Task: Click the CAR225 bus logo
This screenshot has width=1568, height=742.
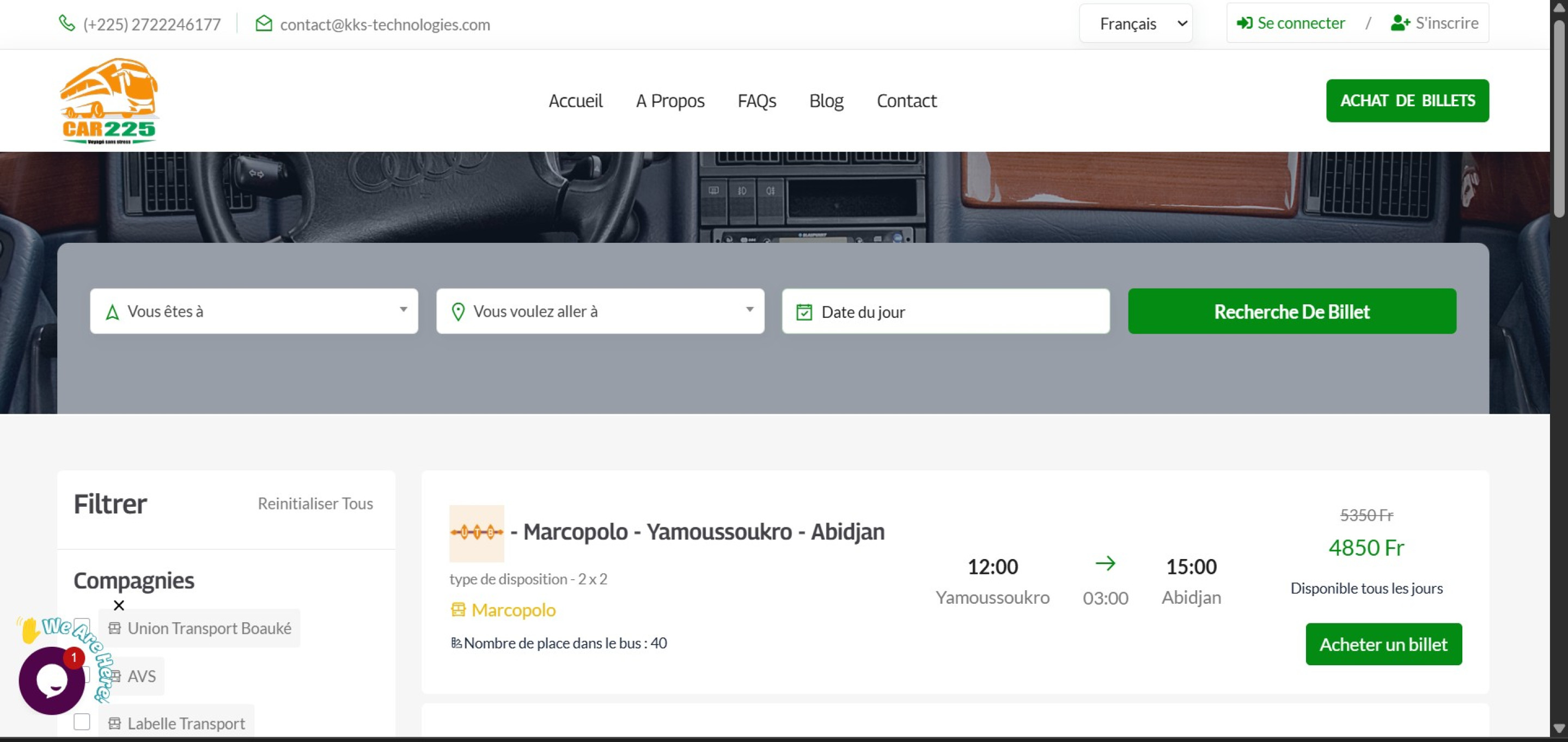Action: pos(109,101)
